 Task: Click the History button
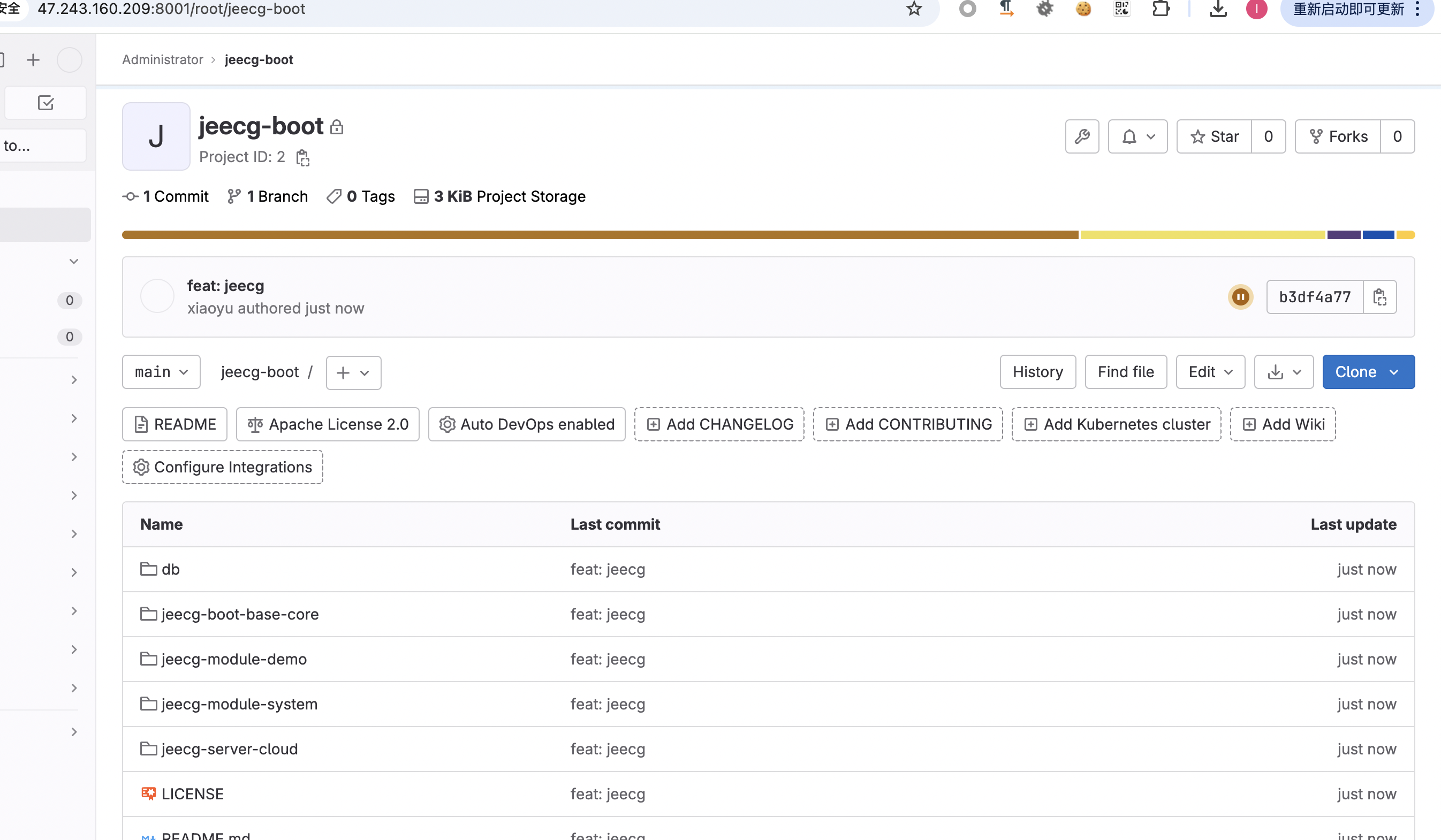(x=1037, y=372)
